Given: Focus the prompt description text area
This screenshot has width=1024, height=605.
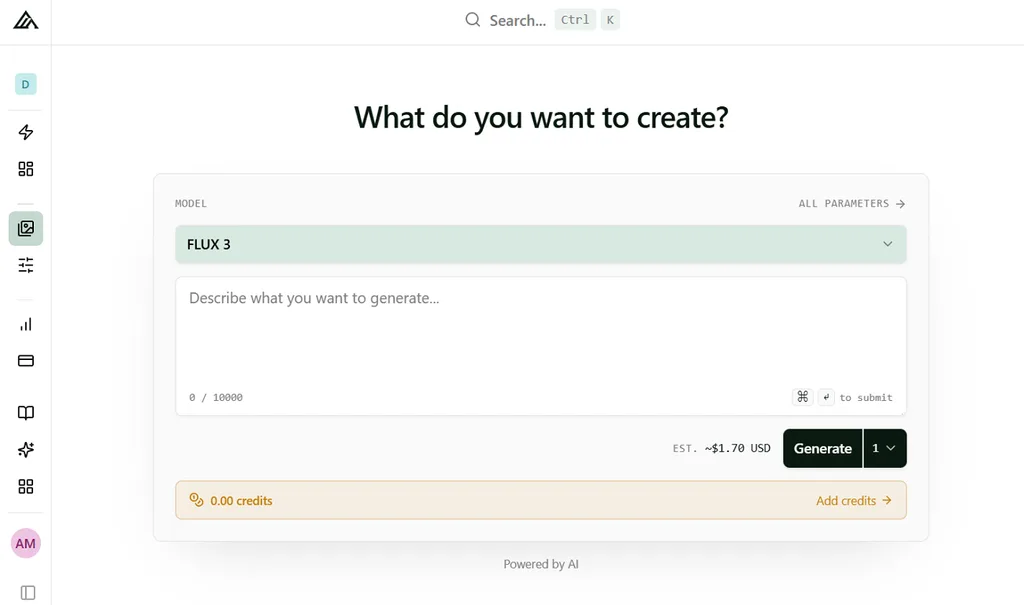Looking at the screenshot, I should (x=541, y=346).
